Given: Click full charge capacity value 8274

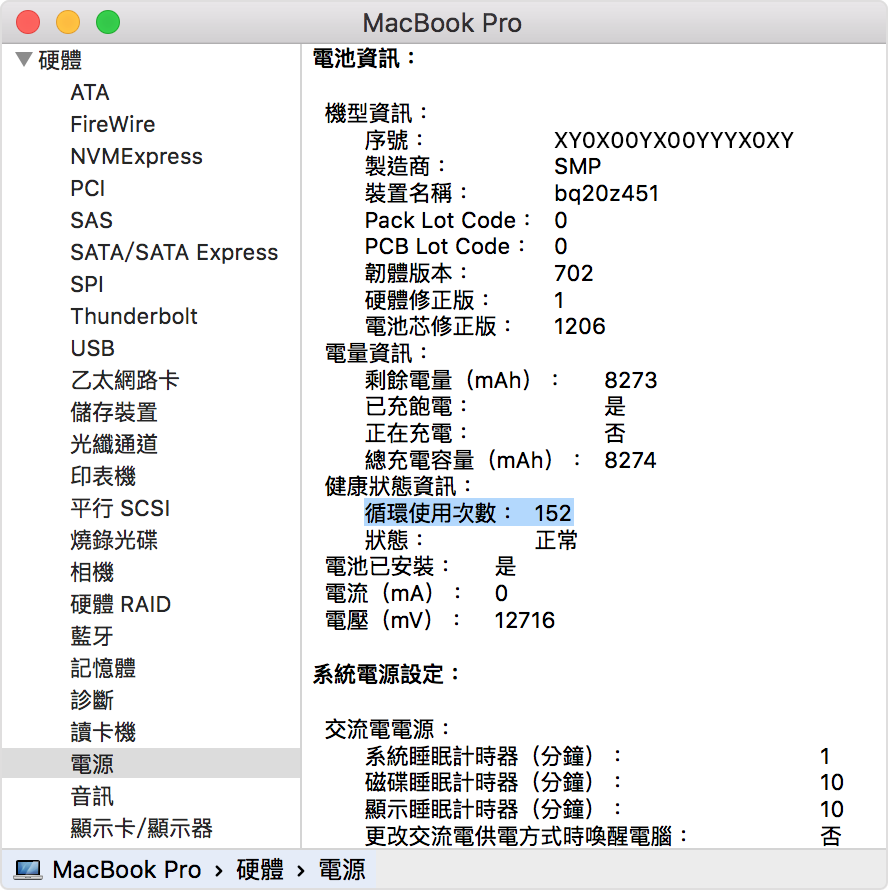Looking at the screenshot, I should tap(630, 460).
